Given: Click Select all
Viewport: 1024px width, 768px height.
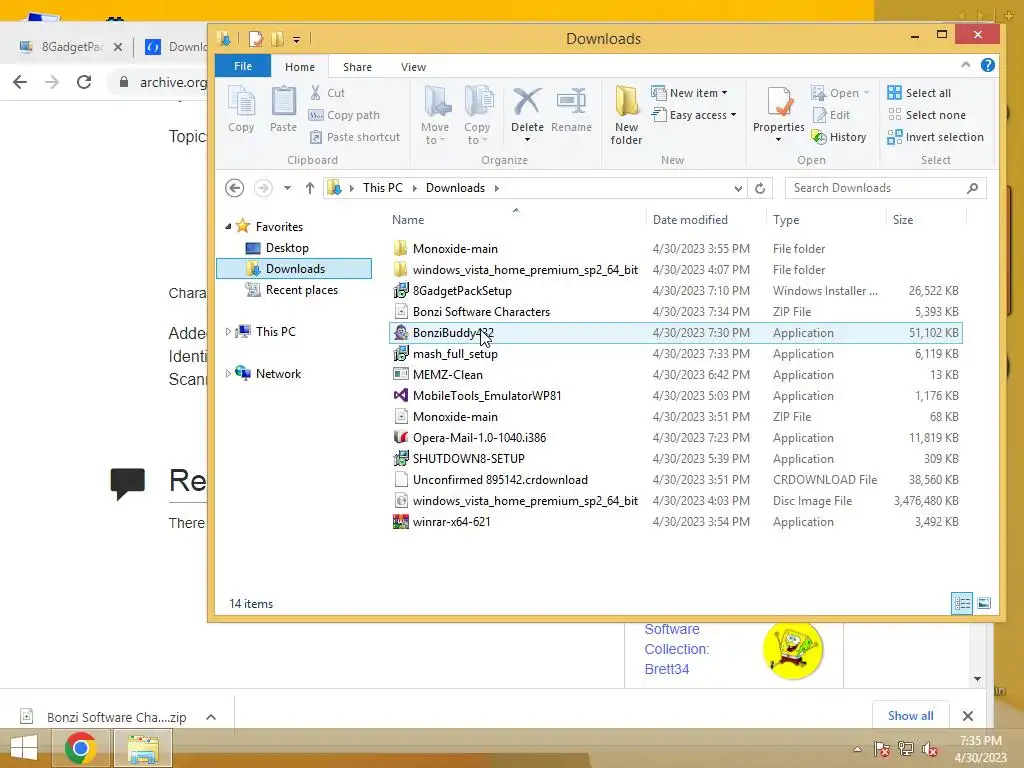Looking at the screenshot, I should pyautogui.click(x=920, y=93).
